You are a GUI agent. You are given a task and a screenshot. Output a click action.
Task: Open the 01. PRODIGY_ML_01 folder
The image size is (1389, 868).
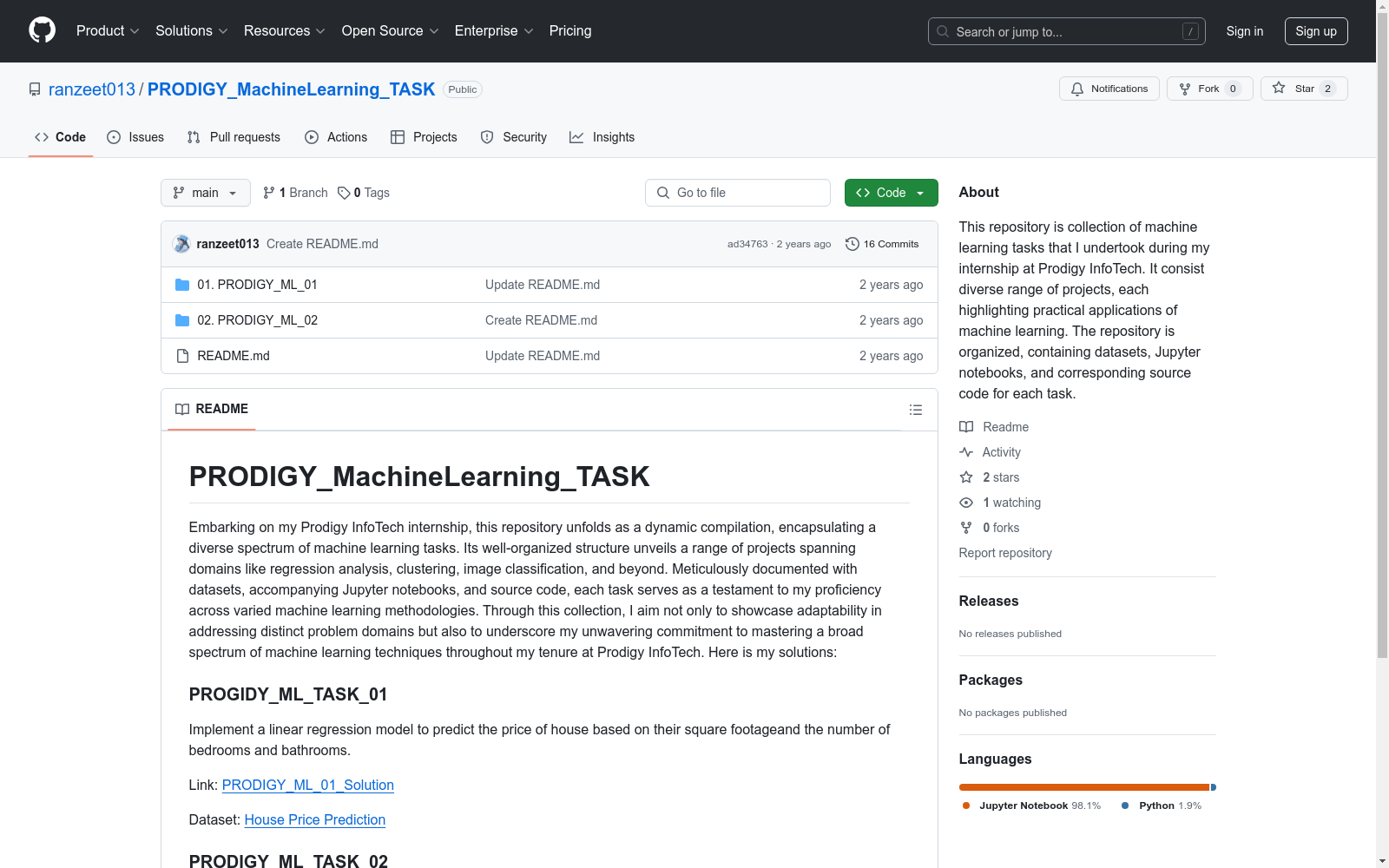[x=257, y=285]
